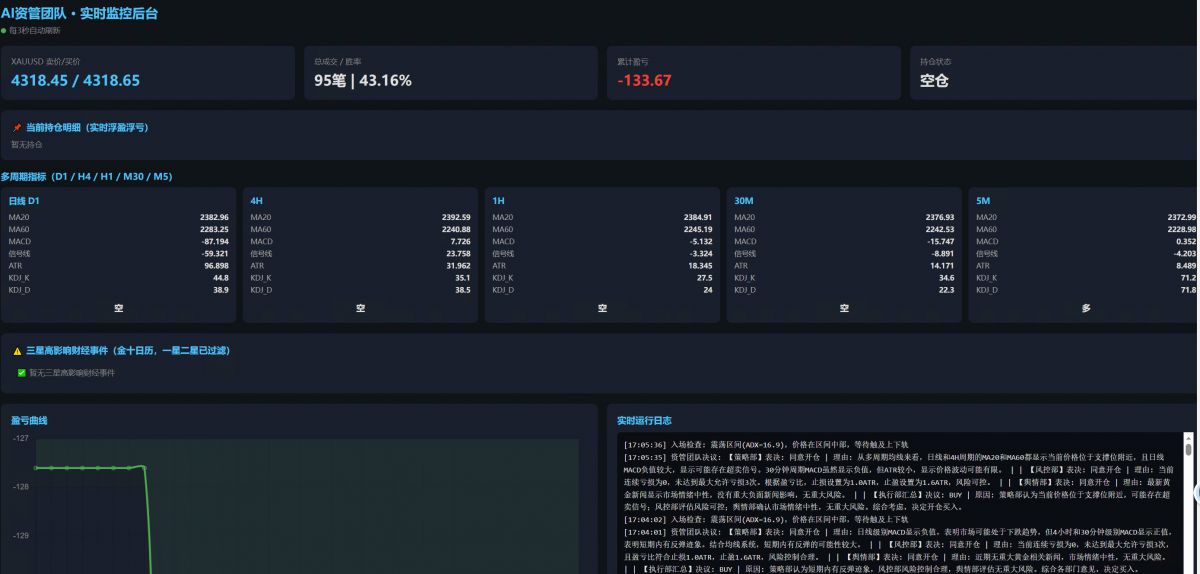Click MA20 value 2382.96 in D1 card
The height and width of the screenshot is (574, 1200).
click(214, 217)
